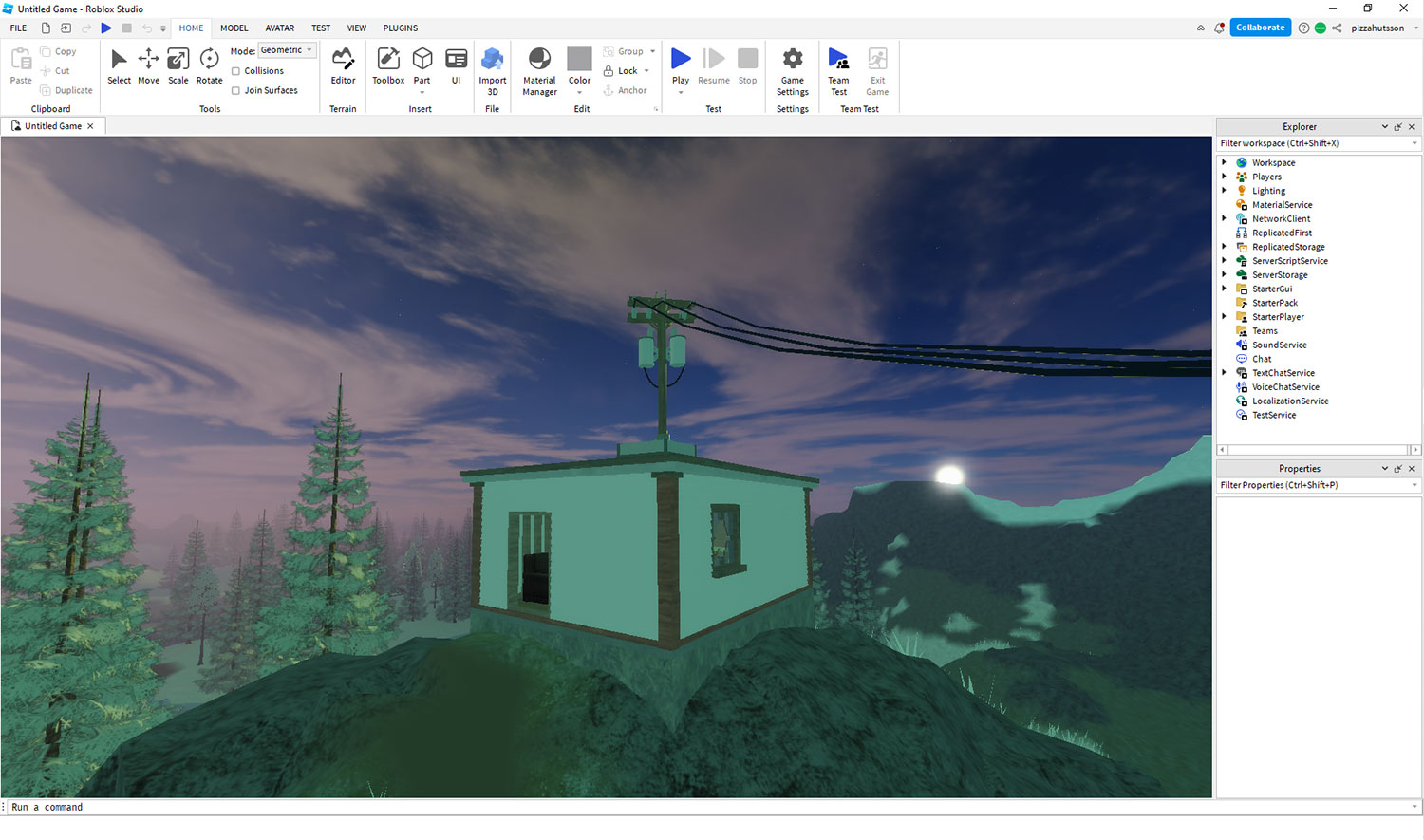1424x840 pixels.
Task: Switch to the MODEL ribbon tab
Action: pos(234,28)
